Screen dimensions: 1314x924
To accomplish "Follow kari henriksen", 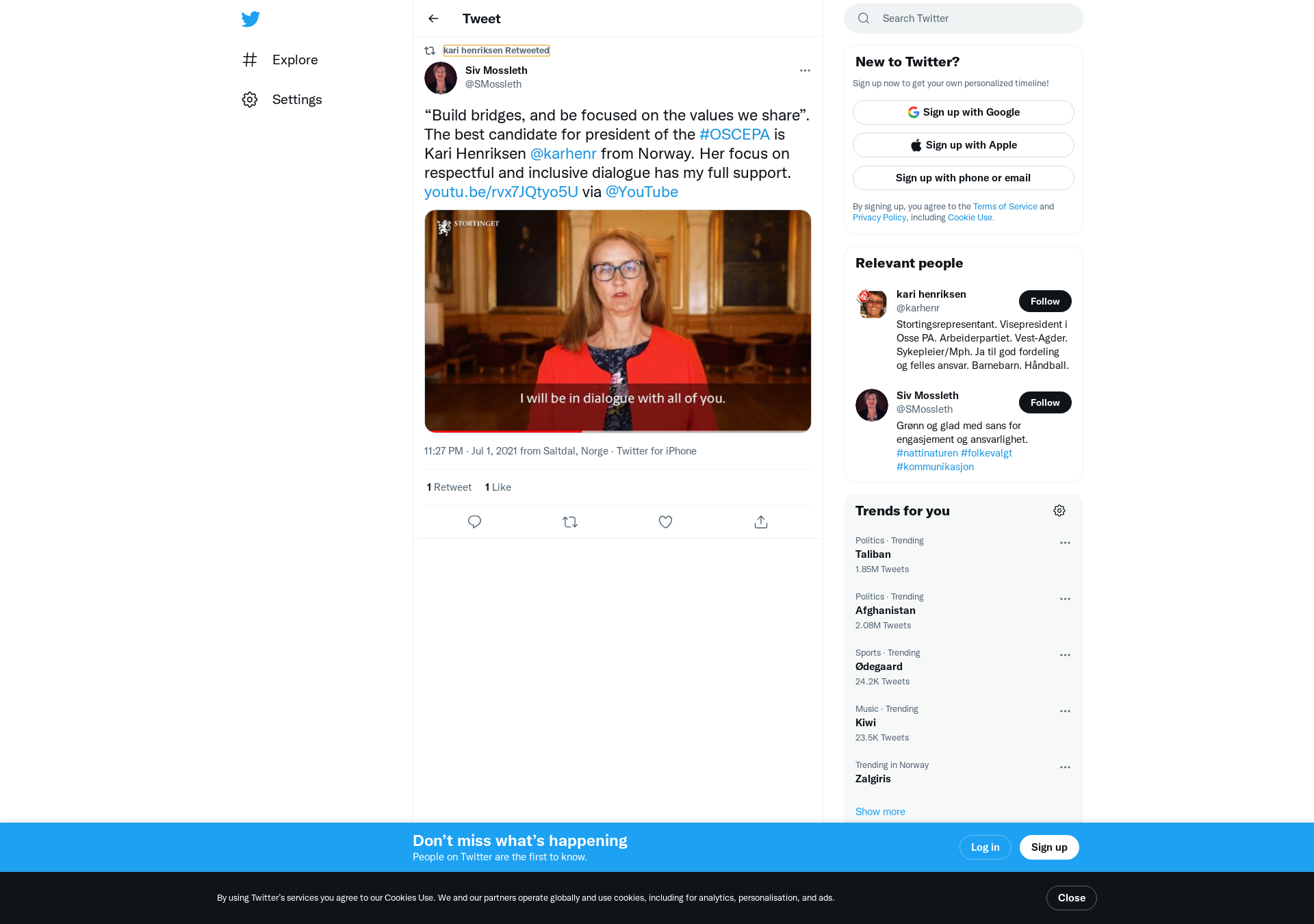I will coord(1044,301).
